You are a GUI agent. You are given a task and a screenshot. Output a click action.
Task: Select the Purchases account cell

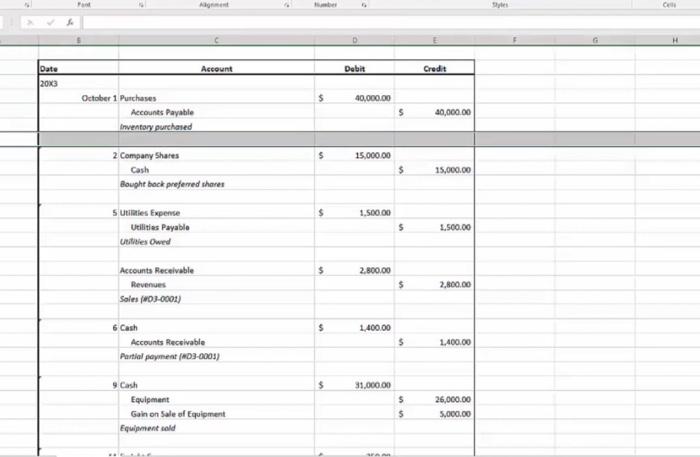[x=217, y=98]
